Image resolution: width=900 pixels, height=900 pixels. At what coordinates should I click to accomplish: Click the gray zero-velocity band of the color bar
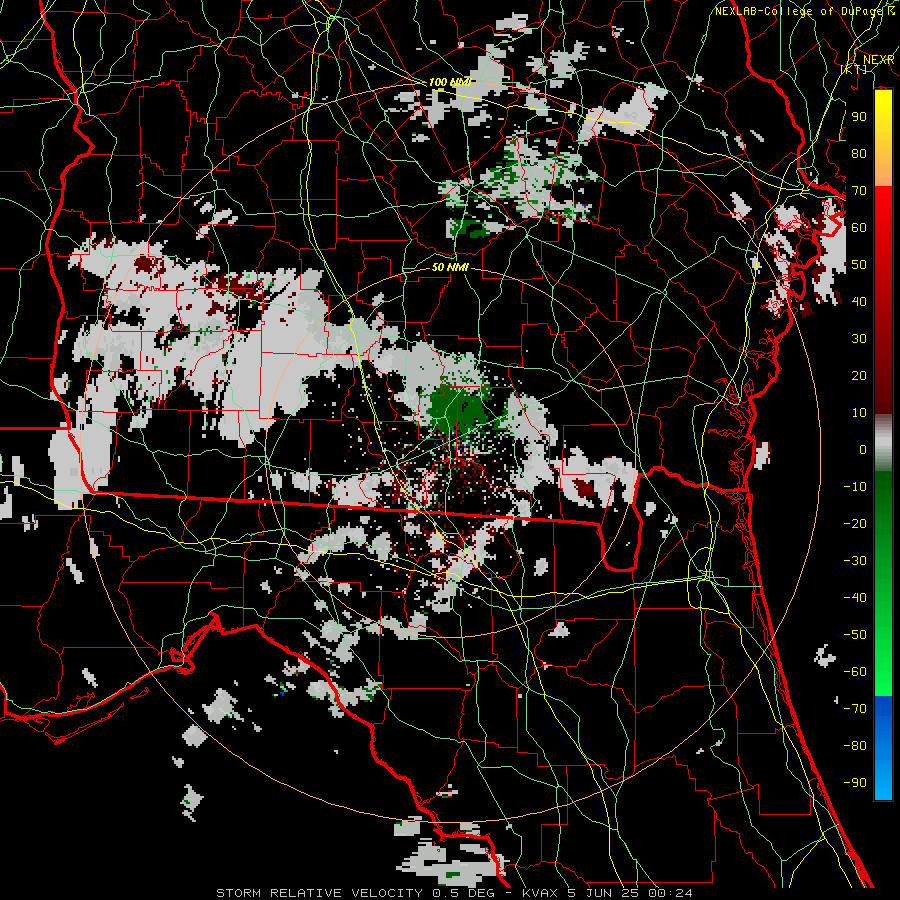pos(883,445)
